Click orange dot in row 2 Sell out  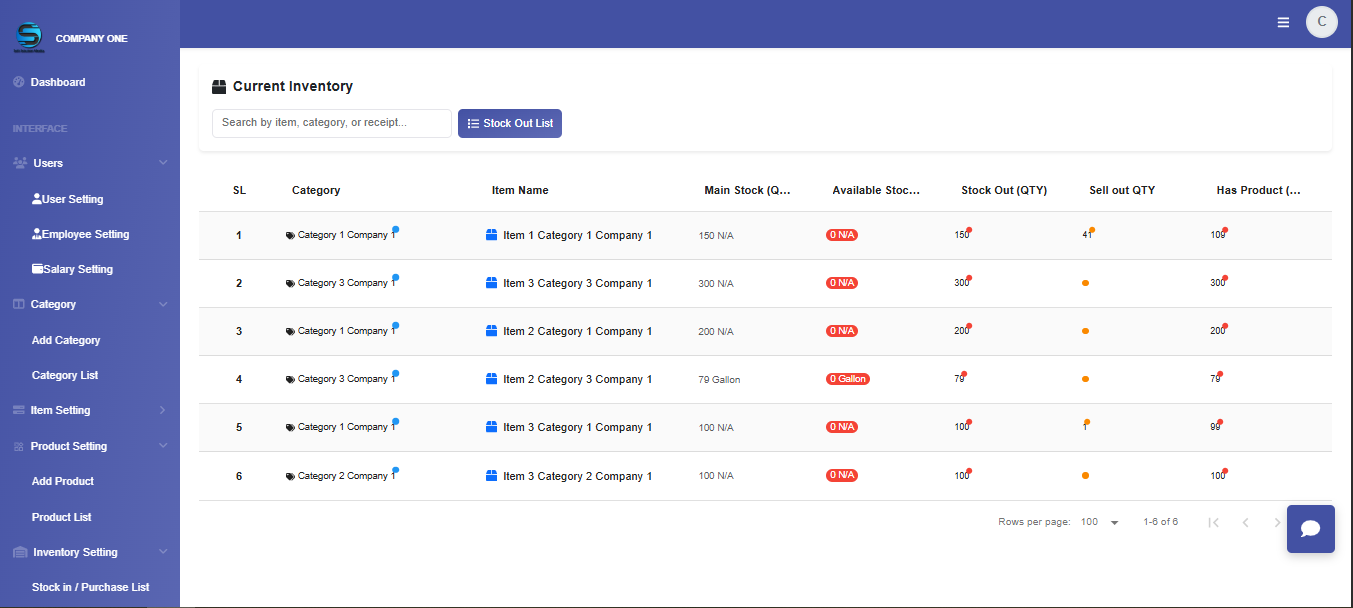[x=1085, y=283]
